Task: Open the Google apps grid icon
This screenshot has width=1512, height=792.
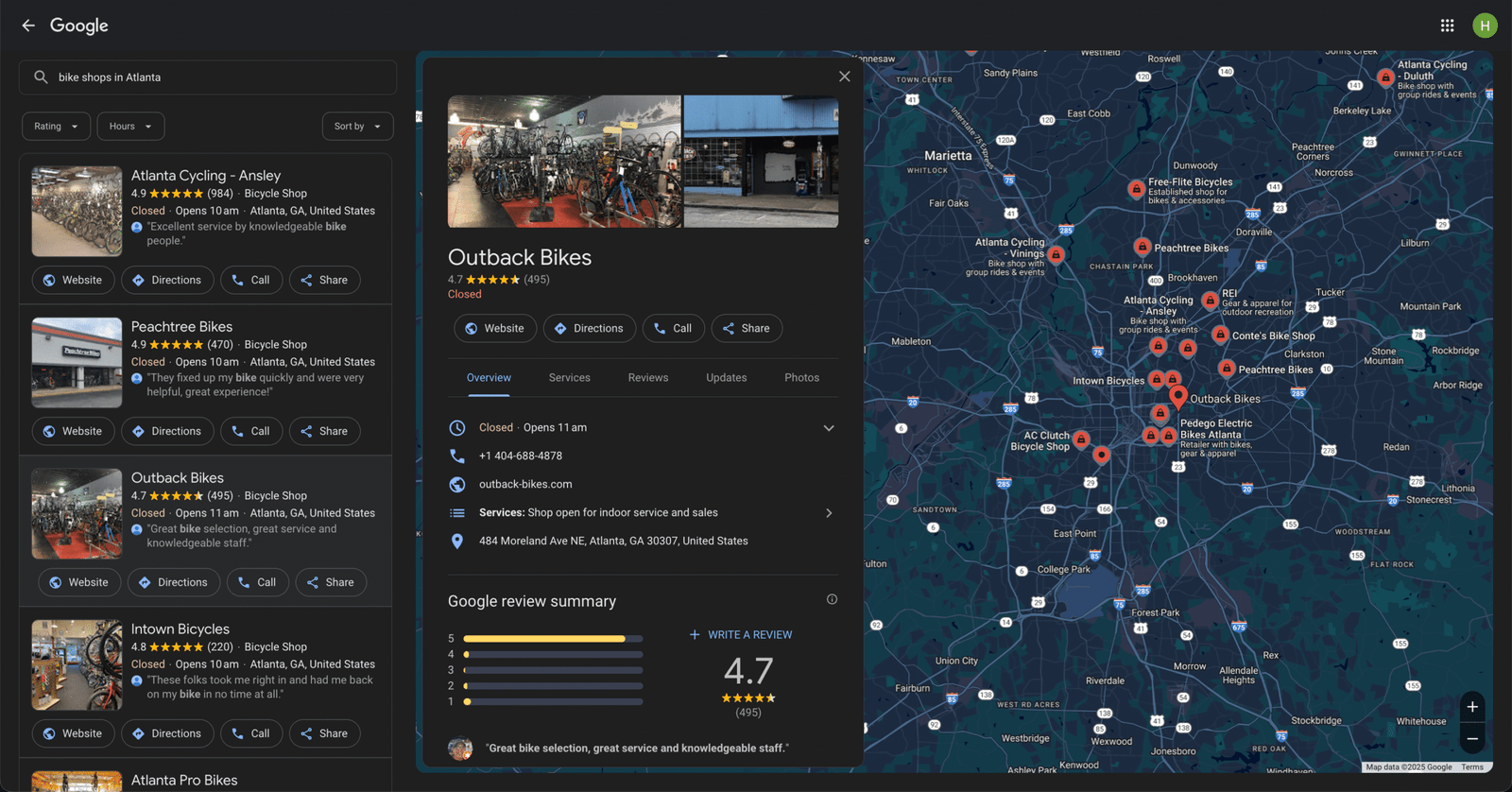Action: point(1447,26)
